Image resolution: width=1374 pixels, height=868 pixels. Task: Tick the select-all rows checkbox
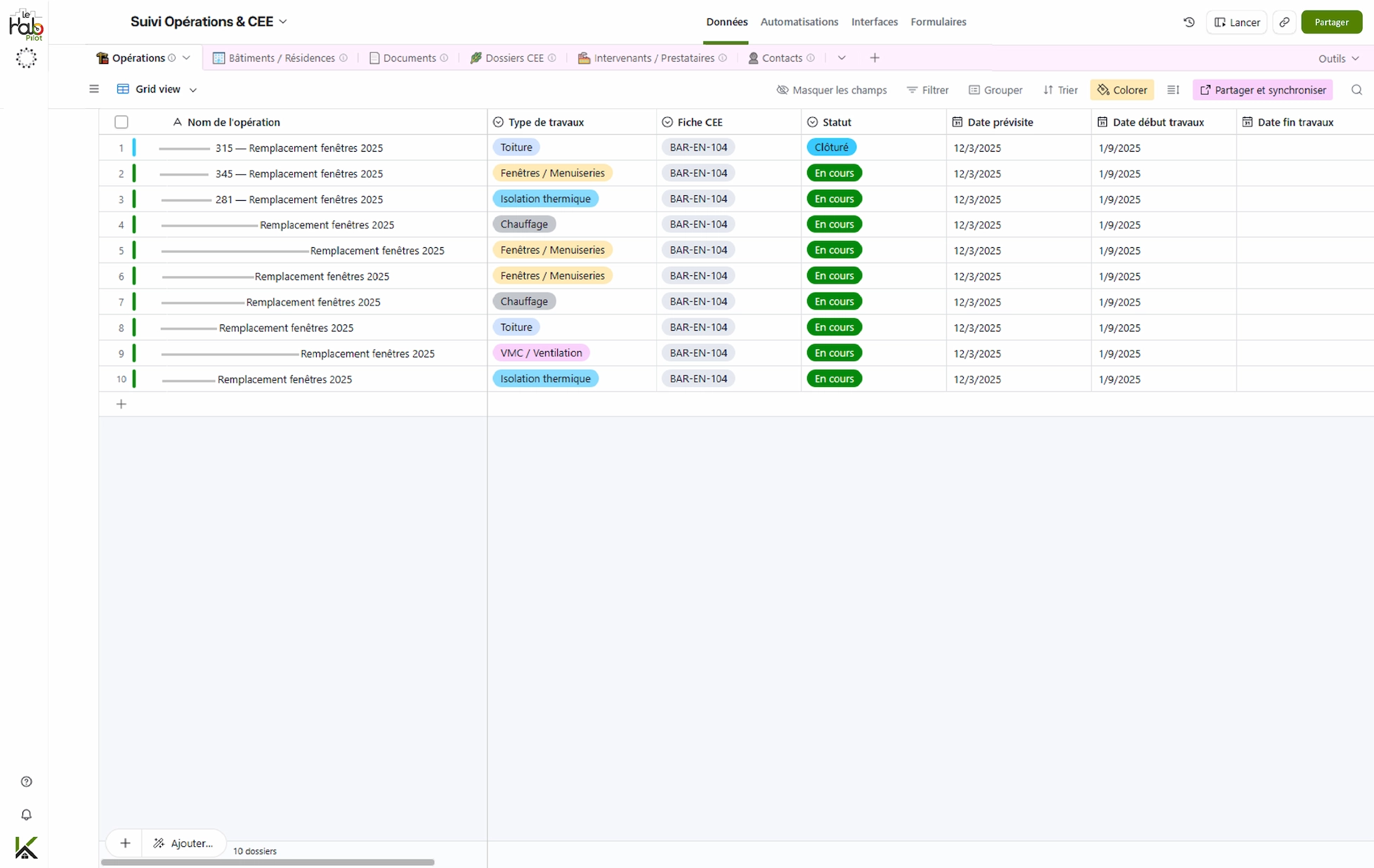click(122, 122)
